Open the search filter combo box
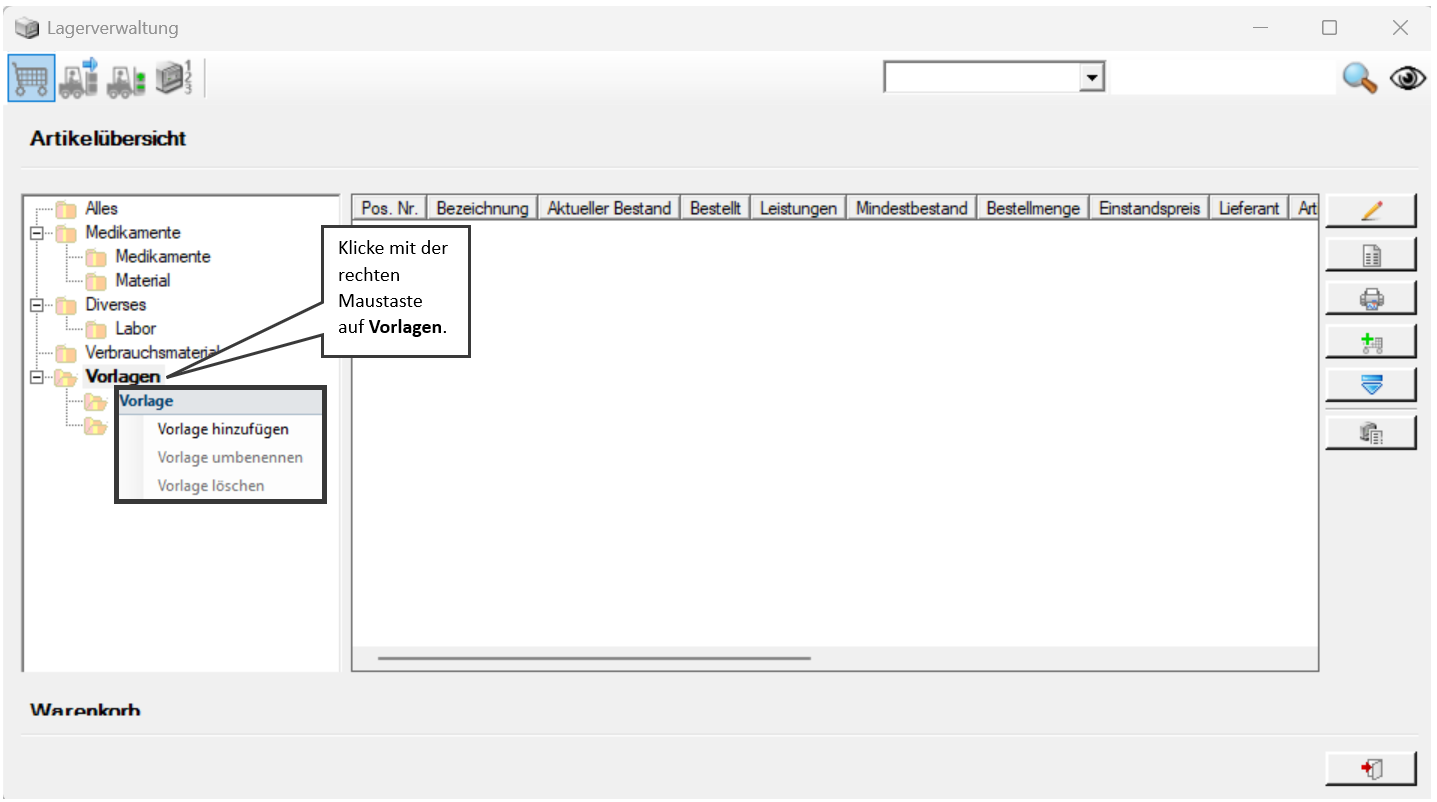 pyautogui.click(x=994, y=78)
